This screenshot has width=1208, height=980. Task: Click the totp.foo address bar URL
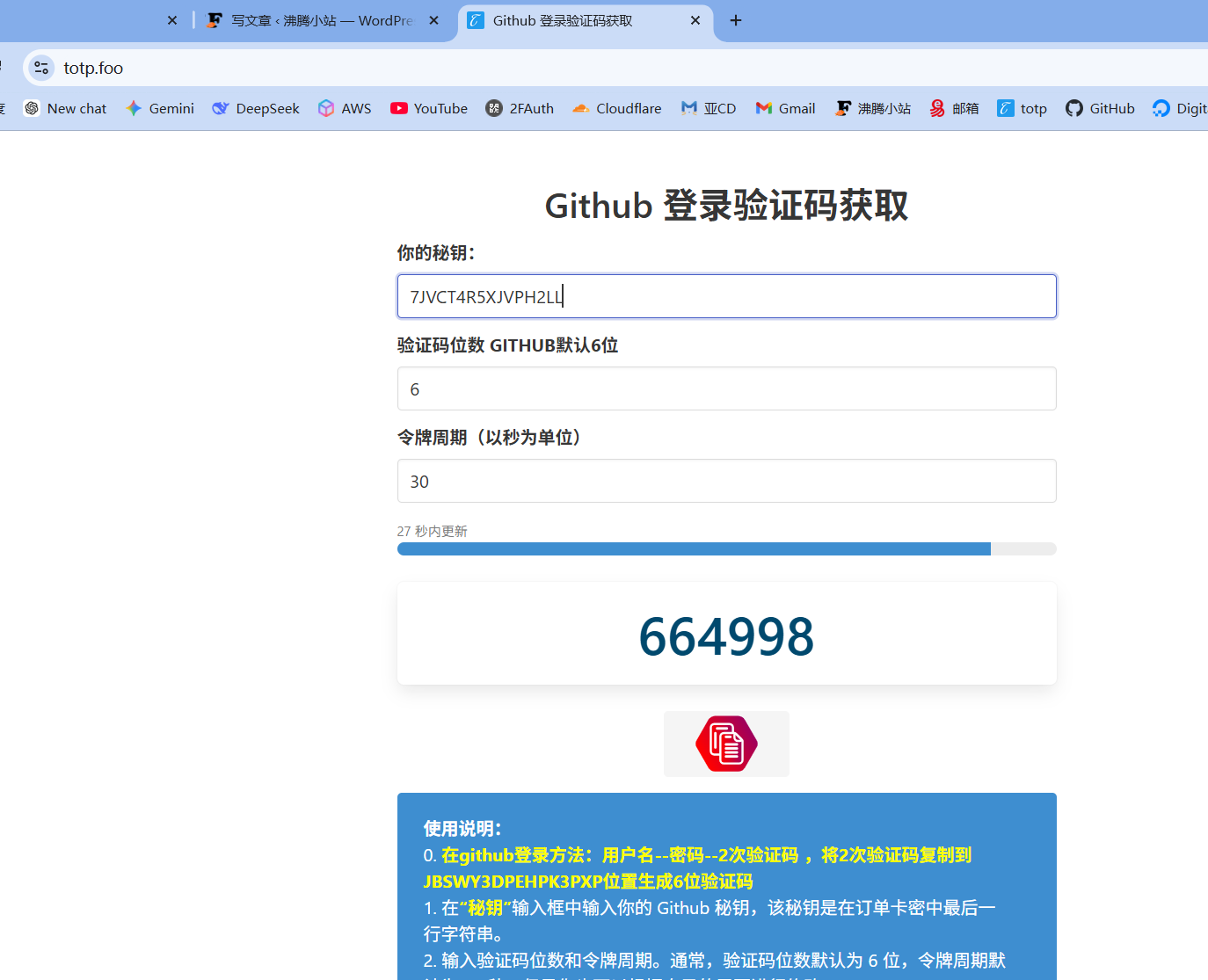tap(93, 68)
